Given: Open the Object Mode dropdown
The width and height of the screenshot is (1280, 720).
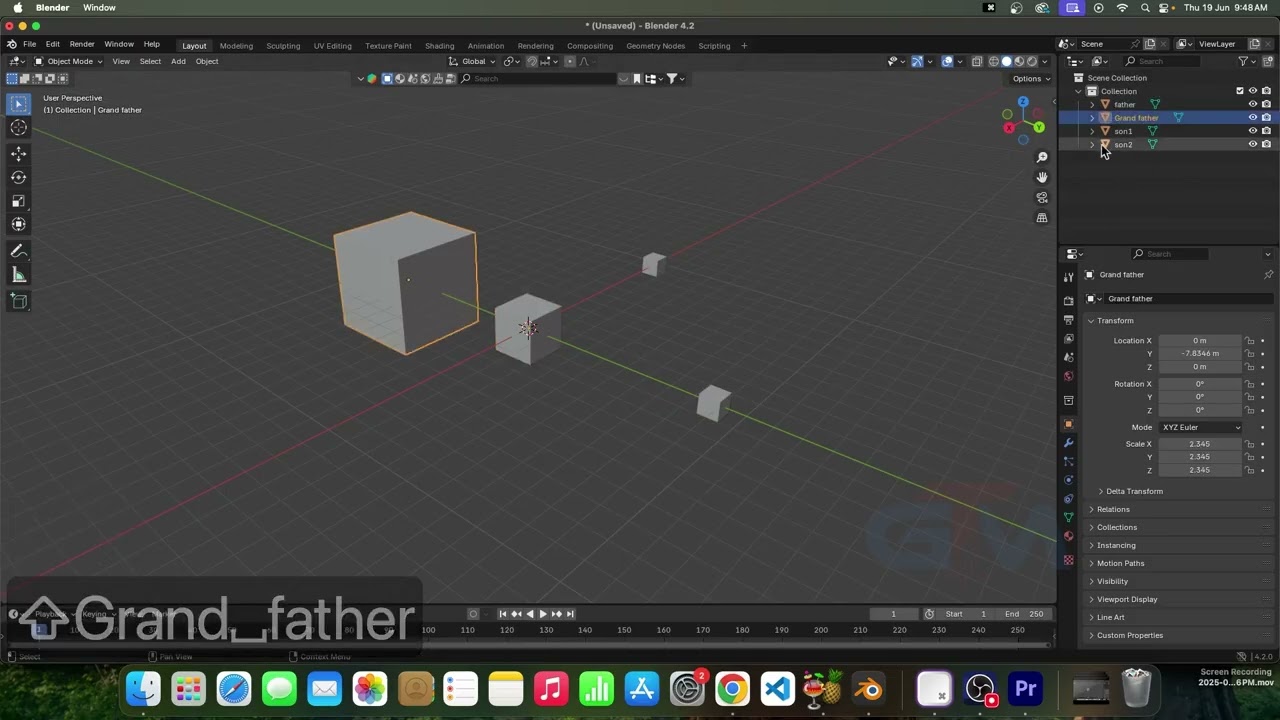Looking at the screenshot, I should pyautogui.click(x=68, y=61).
